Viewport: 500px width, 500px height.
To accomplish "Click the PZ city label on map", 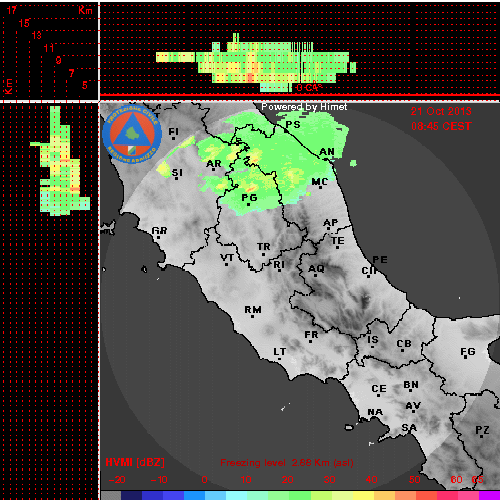I will [x=482, y=430].
